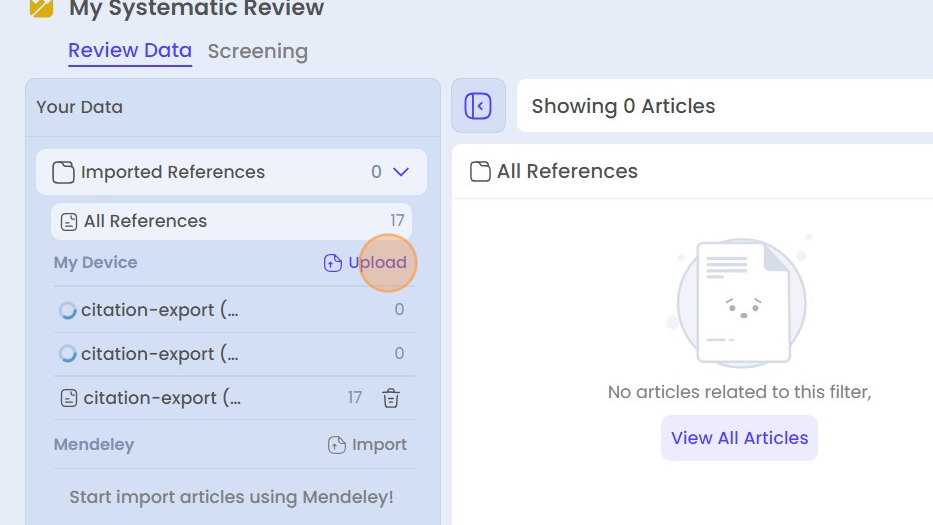The height and width of the screenshot is (525, 933).
Task: Click the Upload link text
Action: (377, 262)
